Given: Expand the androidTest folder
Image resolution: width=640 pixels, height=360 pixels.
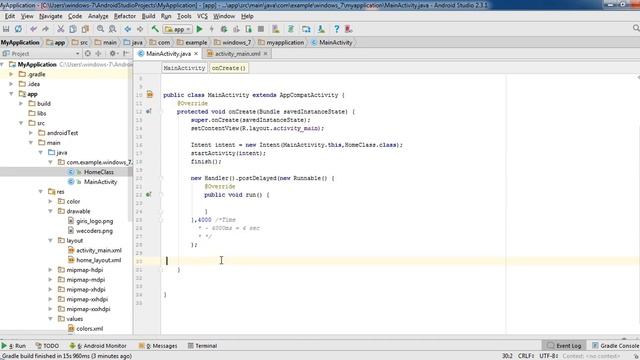Looking at the screenshot, I should 31,133.
